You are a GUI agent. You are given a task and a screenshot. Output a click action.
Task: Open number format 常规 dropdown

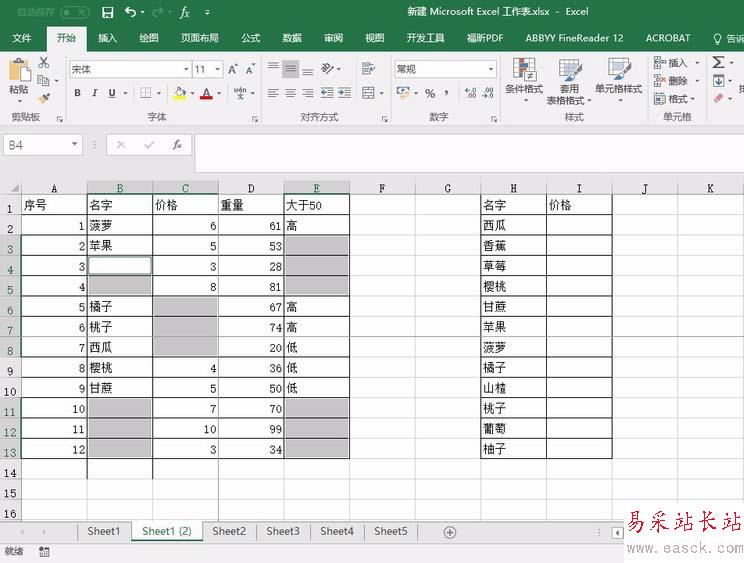[491, 69]
